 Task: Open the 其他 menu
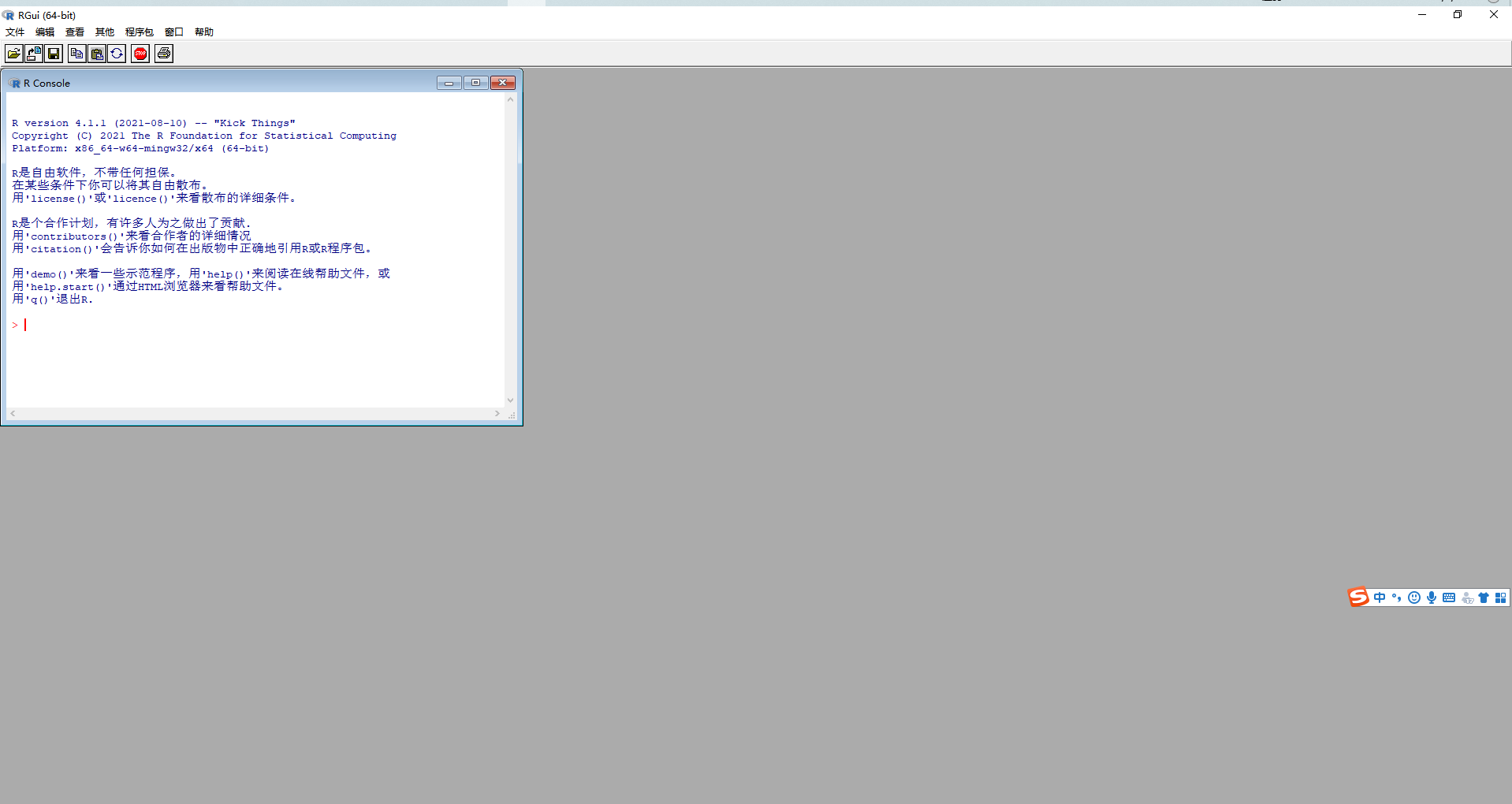105,32
